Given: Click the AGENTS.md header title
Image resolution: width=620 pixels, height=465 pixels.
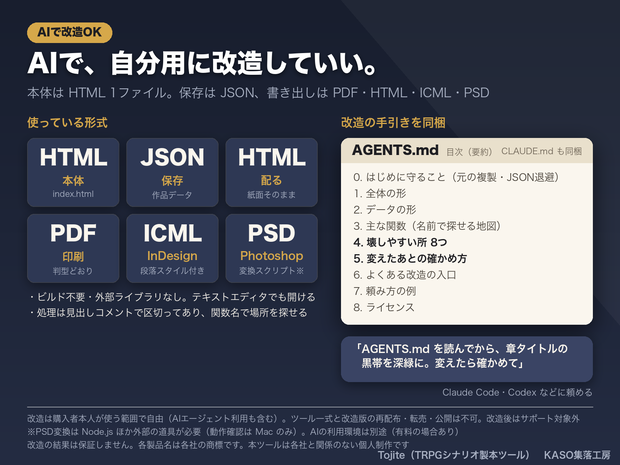Looking at the screenshot, I should click(x=395, y=150).
